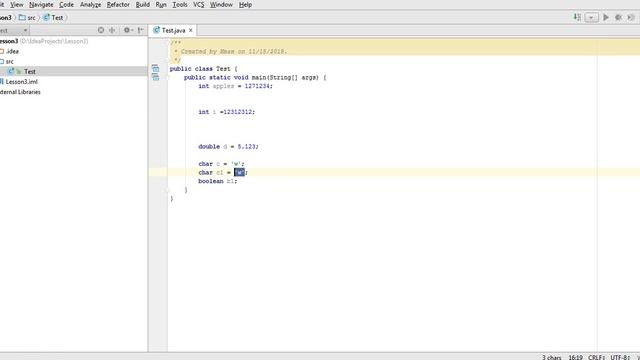Click the Debug bug icon in toolbar
Viewport: 640px width, 360px height.
click(618, 17)
